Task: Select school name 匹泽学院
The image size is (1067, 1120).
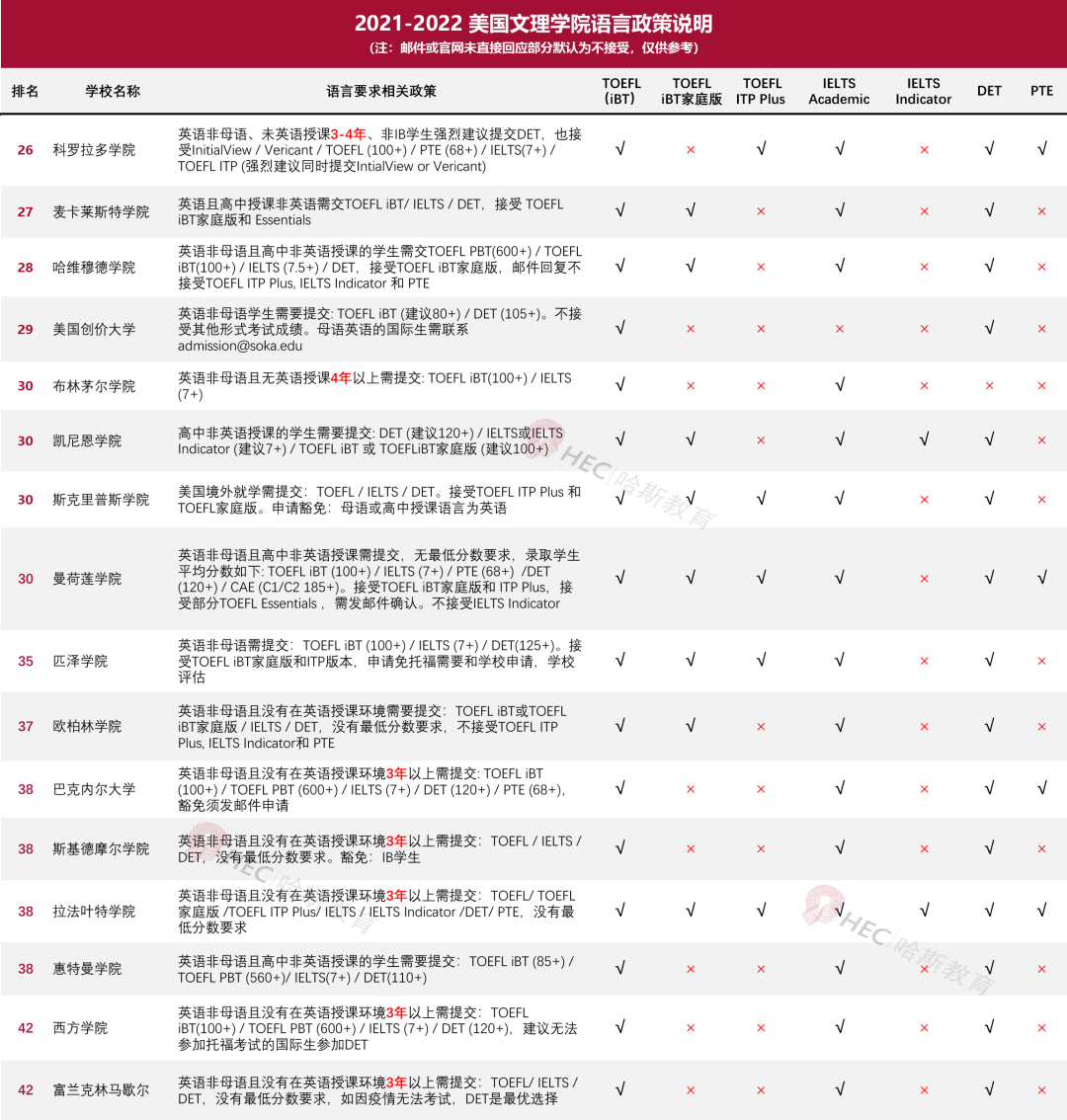Action: pyautogui.click(x=79, y=661)
